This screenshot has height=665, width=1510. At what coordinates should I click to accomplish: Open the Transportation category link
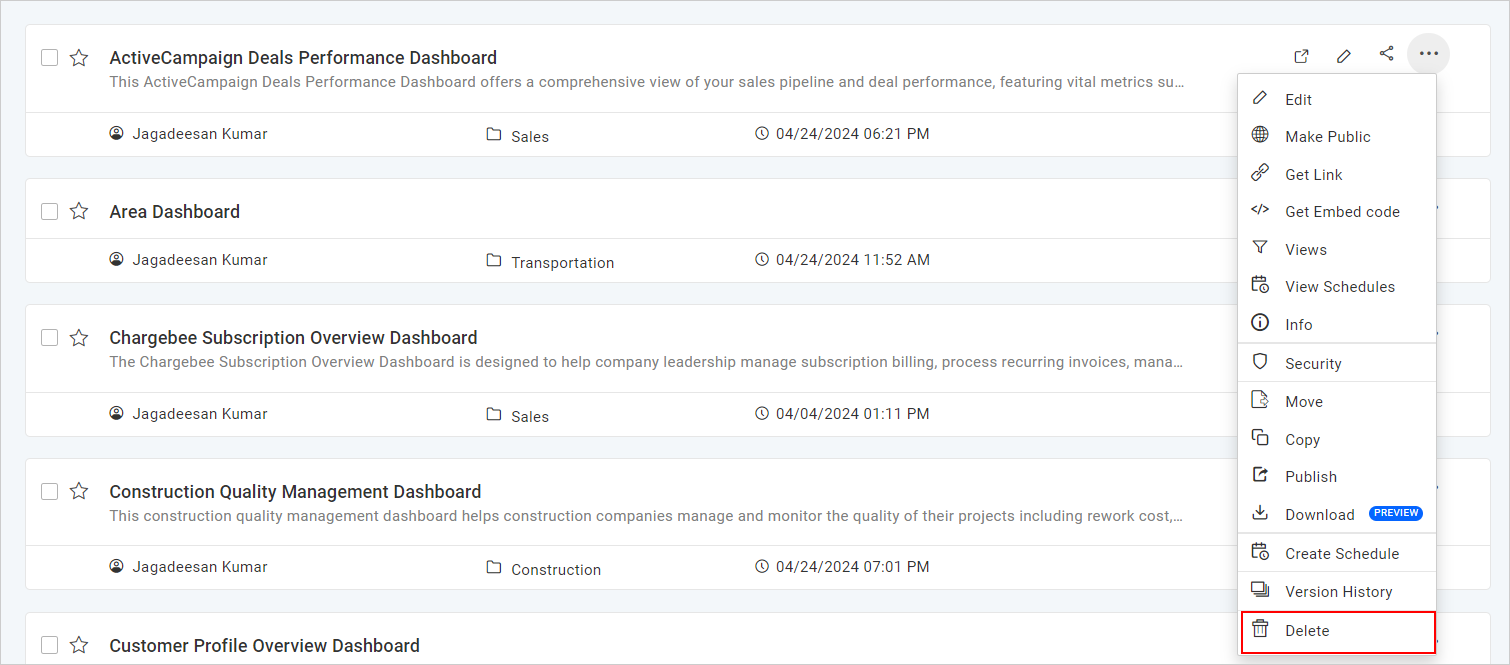(x=562, y=262)
